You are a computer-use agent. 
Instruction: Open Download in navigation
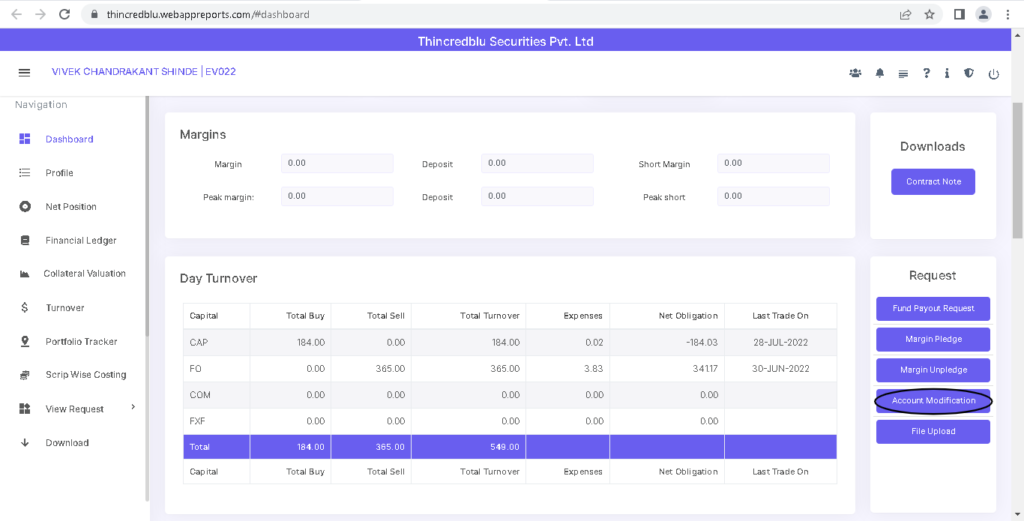pos(67,443)
